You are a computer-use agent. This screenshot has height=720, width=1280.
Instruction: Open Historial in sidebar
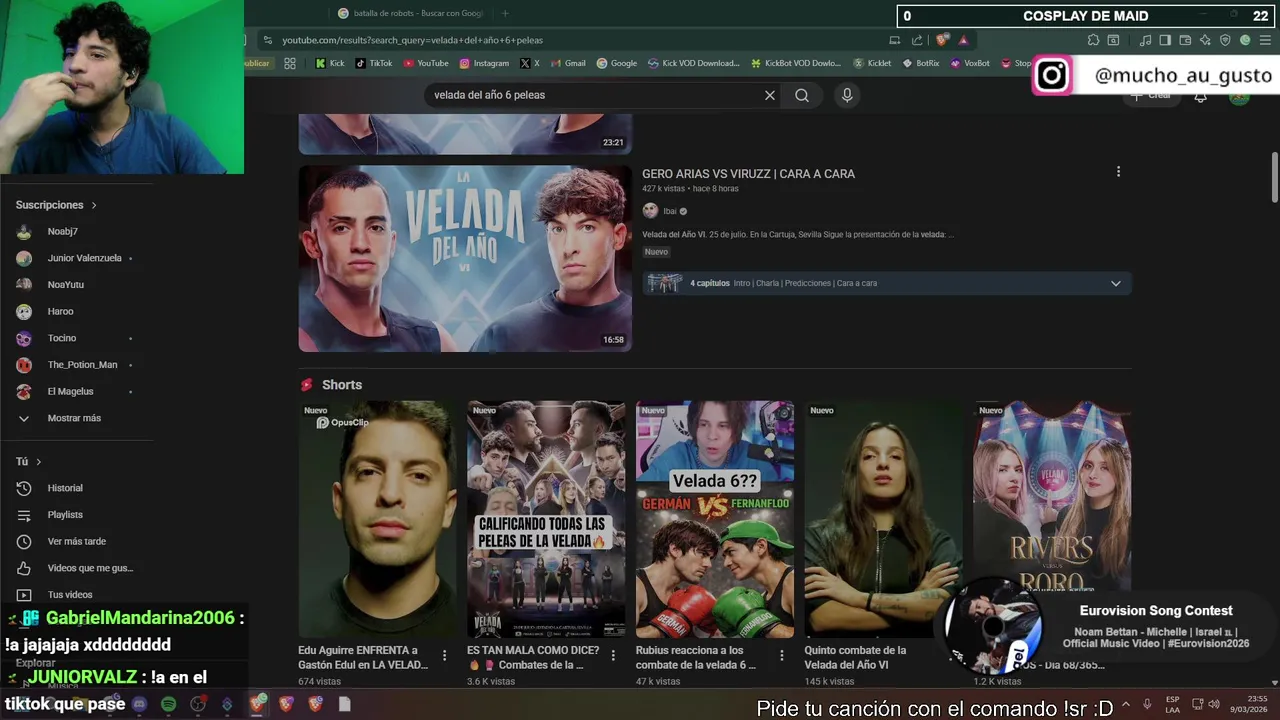click(x=65, y=488)
